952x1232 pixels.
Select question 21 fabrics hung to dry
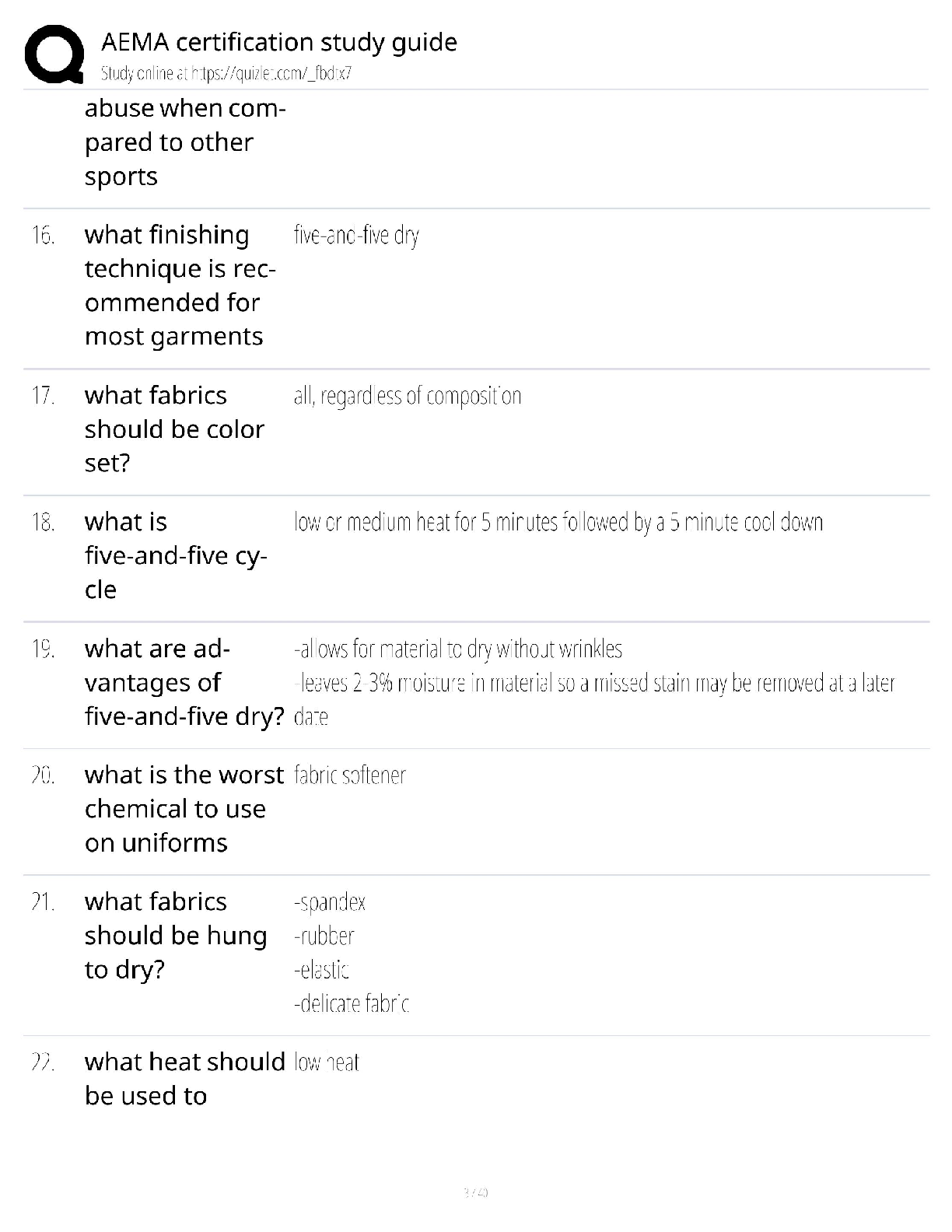coord(176,936)
